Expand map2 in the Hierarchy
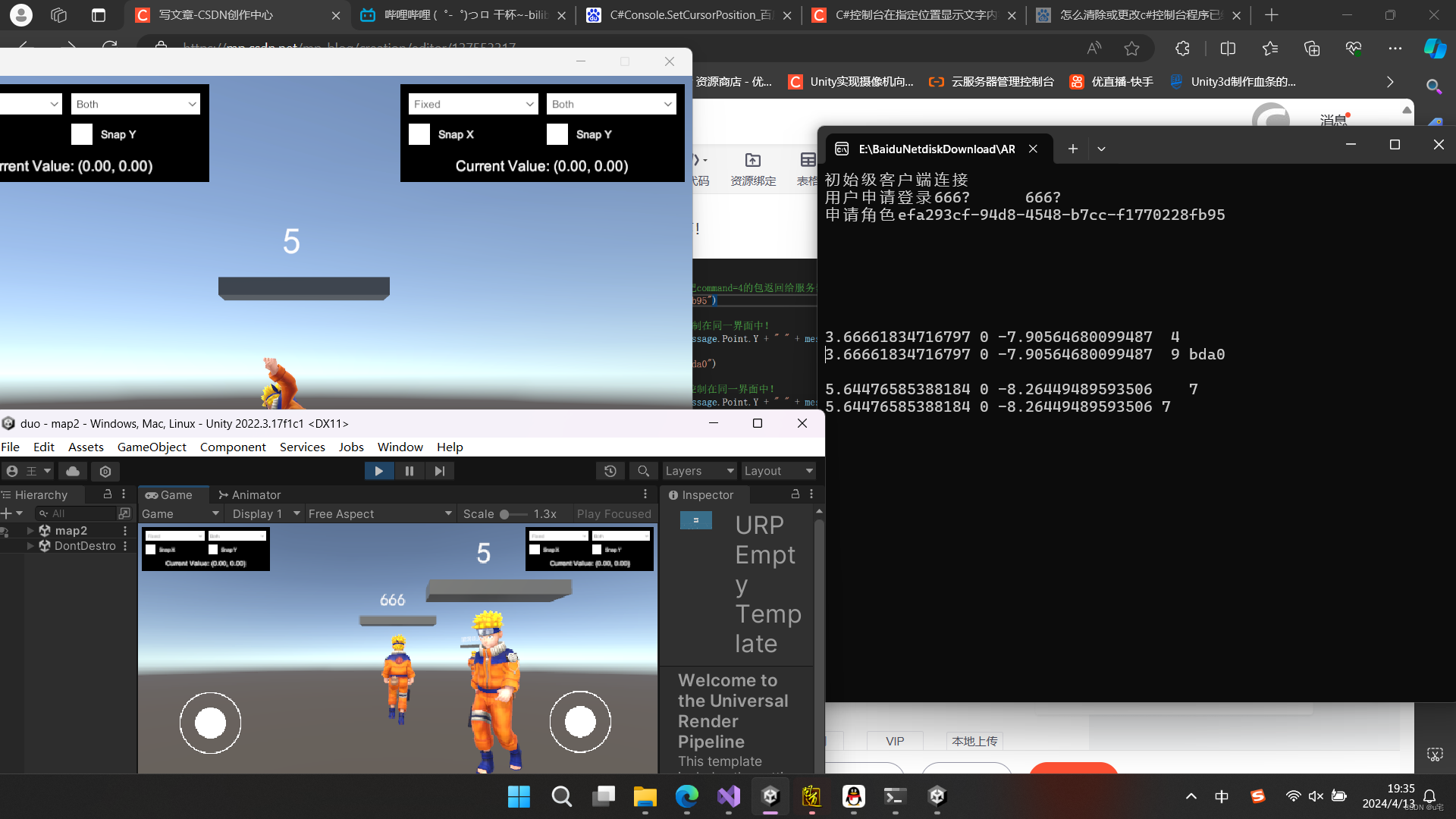Viewport: 1456px width, 819px height. point(30,530)
